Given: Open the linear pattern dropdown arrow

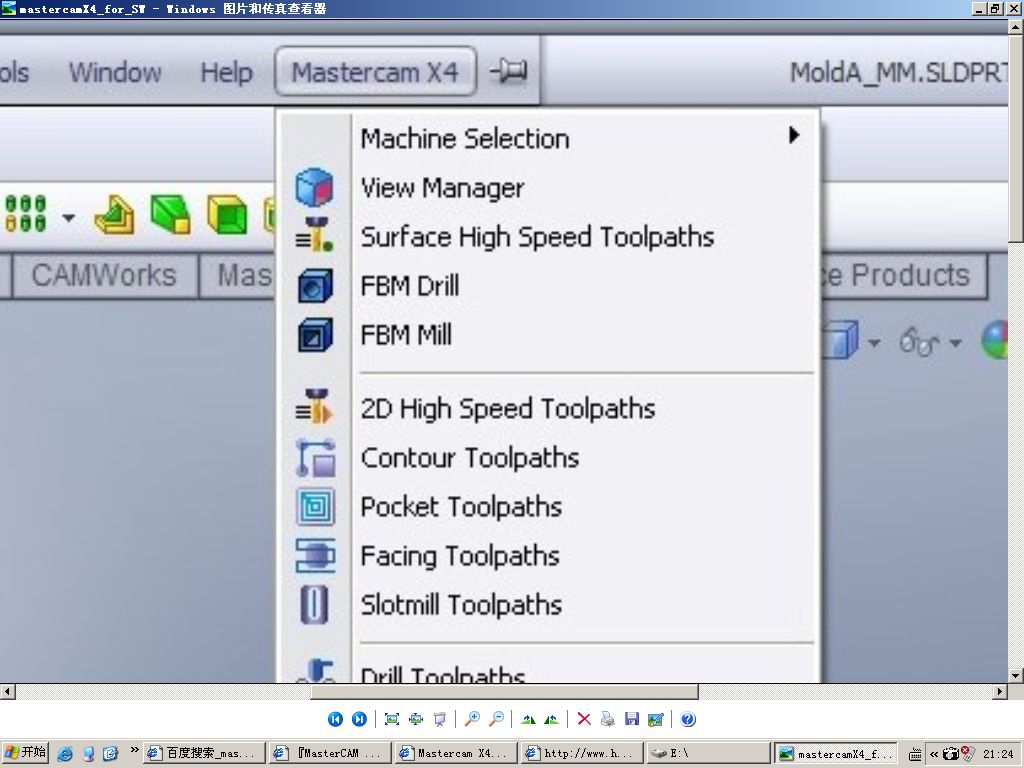Looking at the screenshot, I should pyautogui.click(x=69, y=217).
